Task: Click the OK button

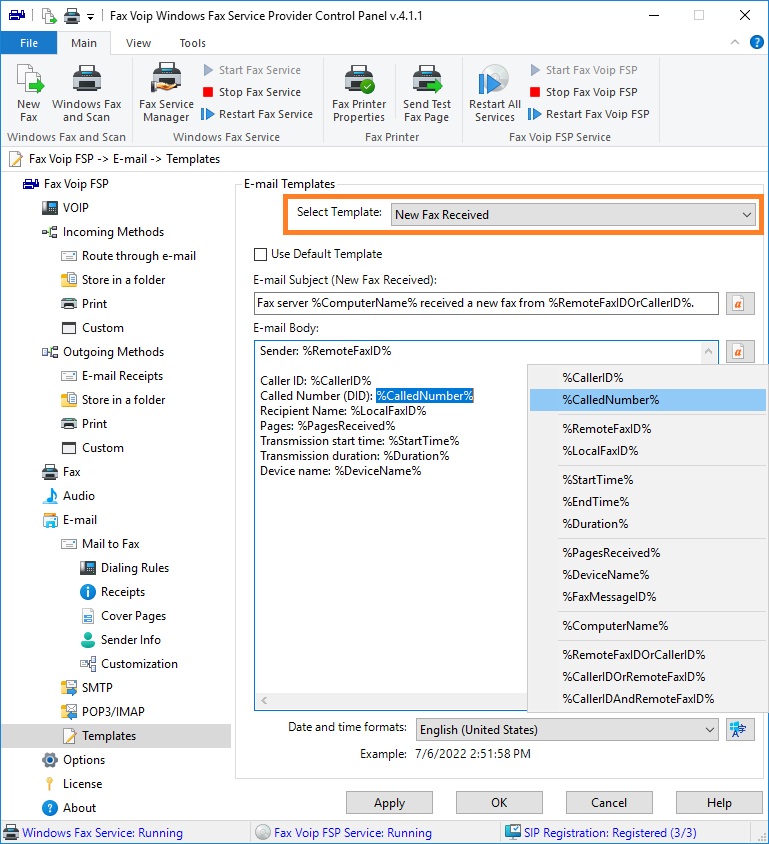Action: (x=499, y=803)
